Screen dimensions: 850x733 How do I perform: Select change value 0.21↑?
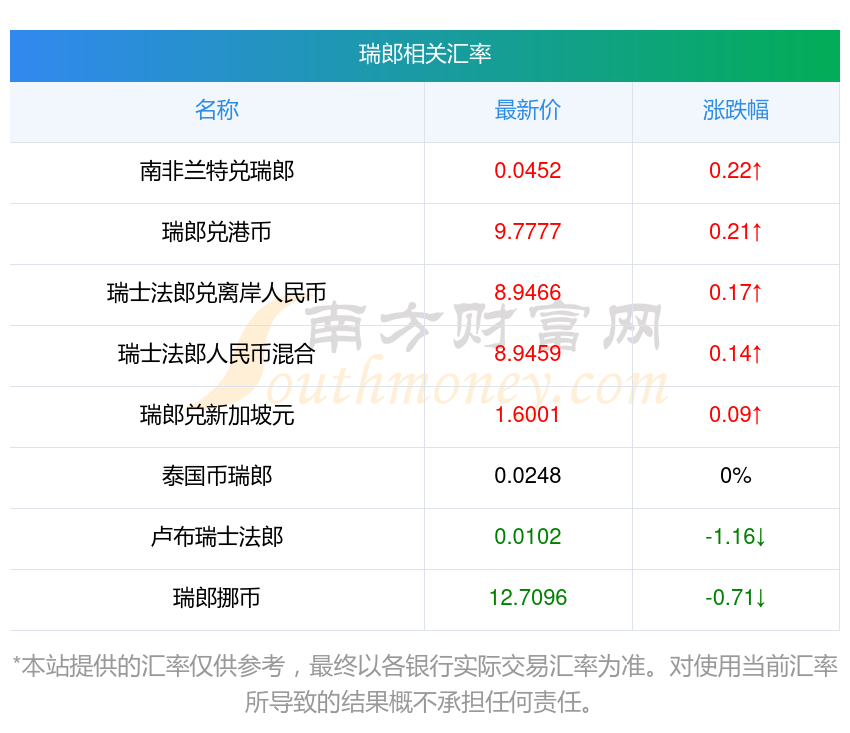pos(736,232)
